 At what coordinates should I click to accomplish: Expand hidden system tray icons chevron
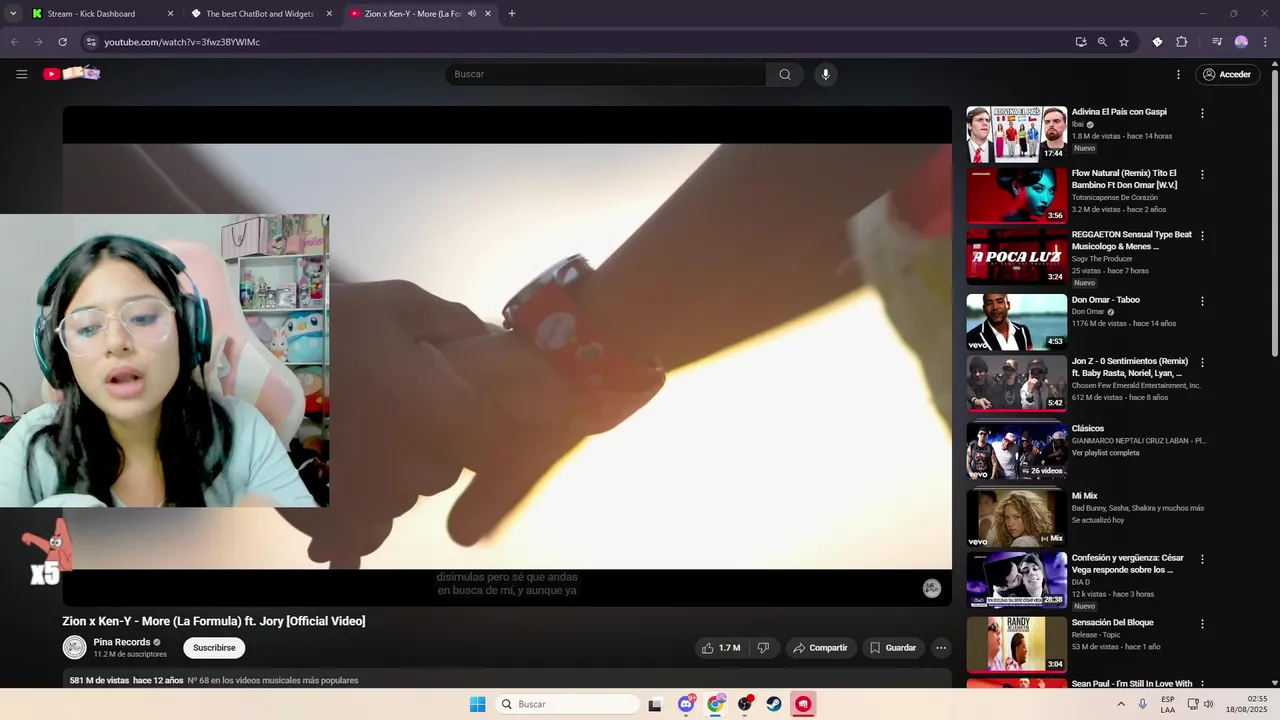pyautogui.click(x=1121, y=704)
